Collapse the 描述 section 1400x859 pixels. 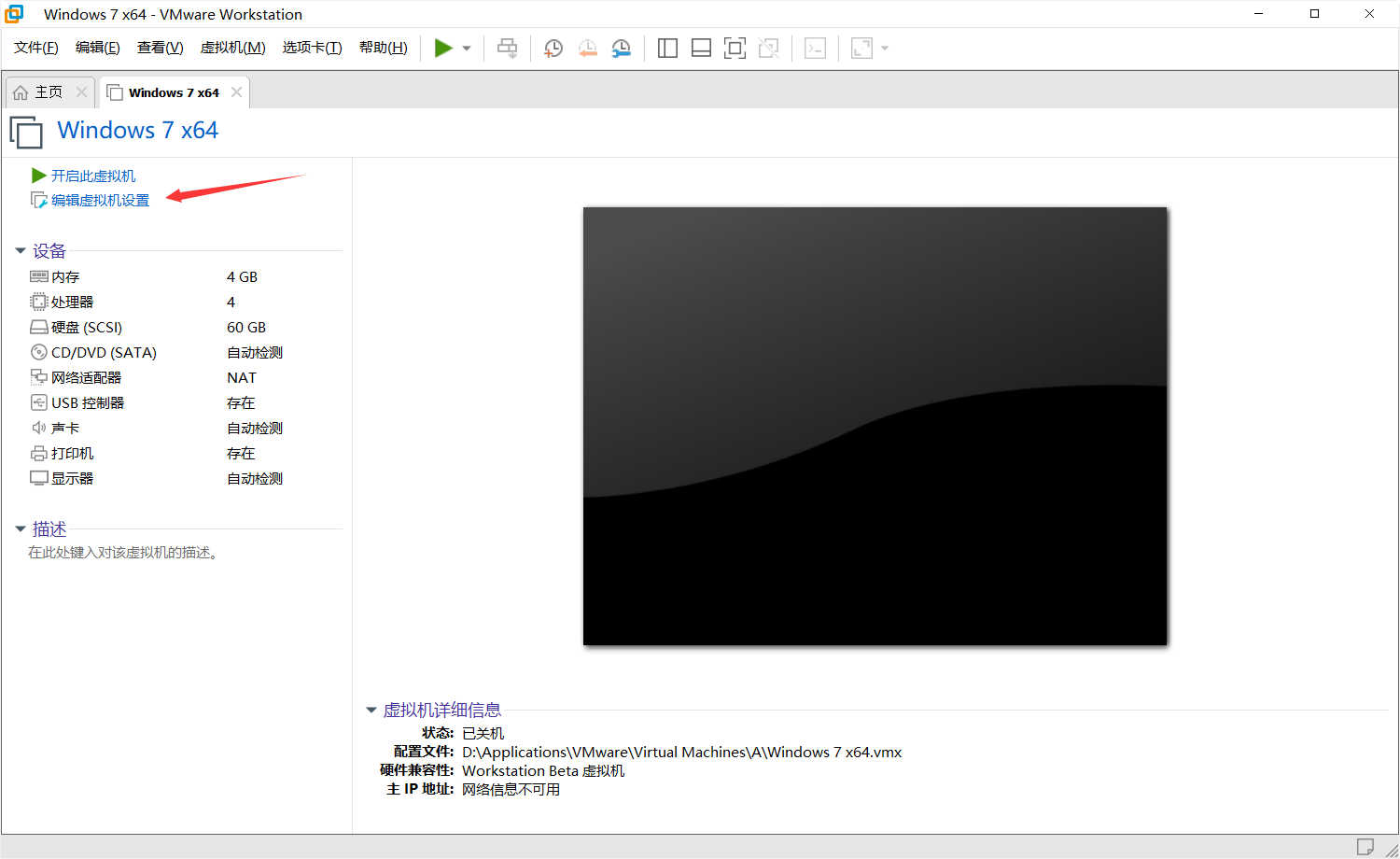(x=21, y=528)
